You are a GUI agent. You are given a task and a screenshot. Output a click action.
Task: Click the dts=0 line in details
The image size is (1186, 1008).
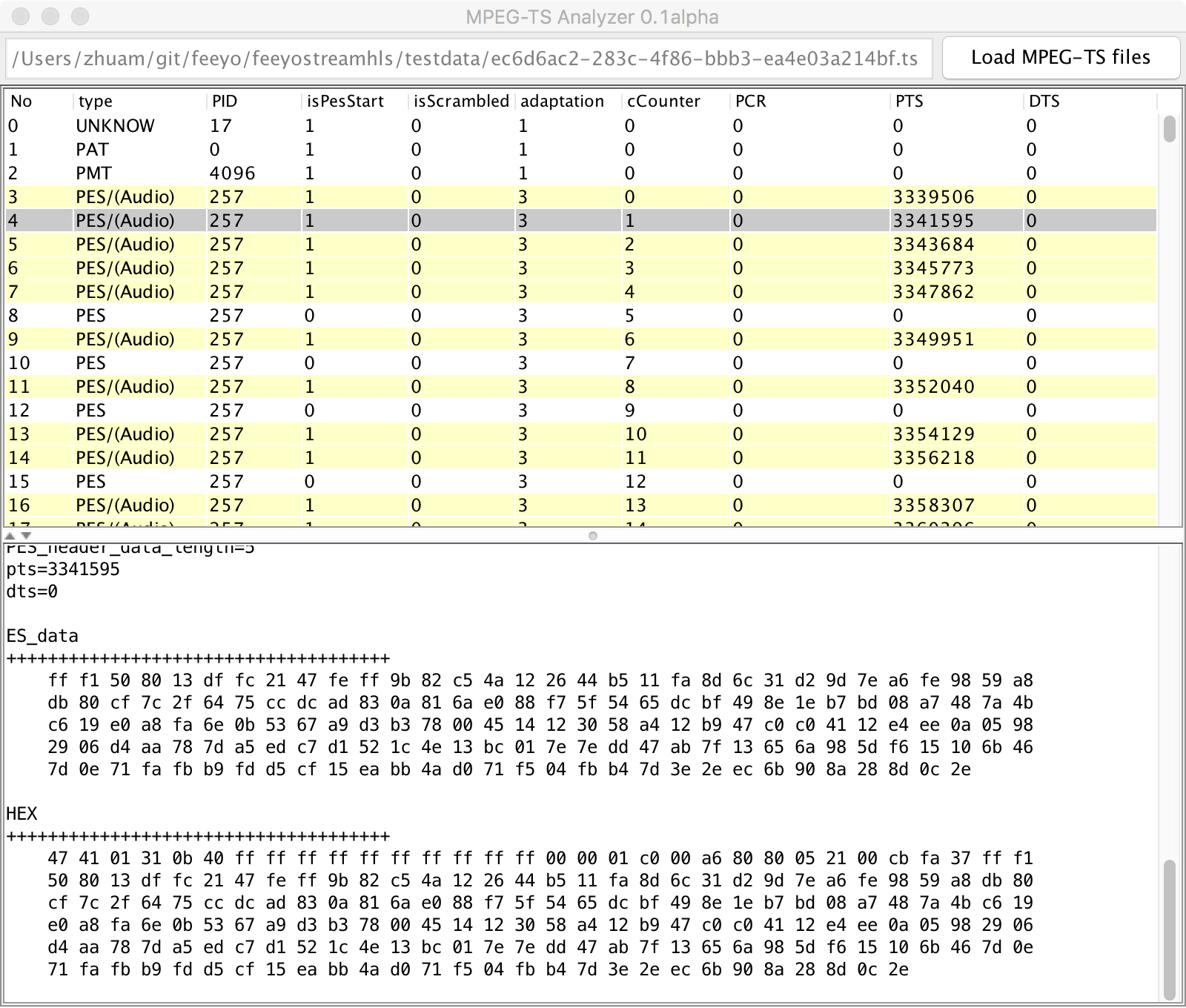pyautogui.click(x=32, y=591)
